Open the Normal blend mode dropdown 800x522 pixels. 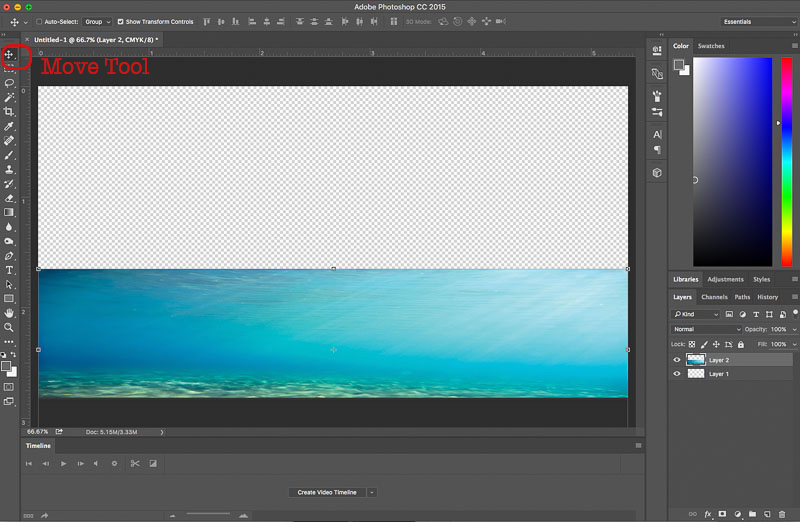click(x=706, y=330)
